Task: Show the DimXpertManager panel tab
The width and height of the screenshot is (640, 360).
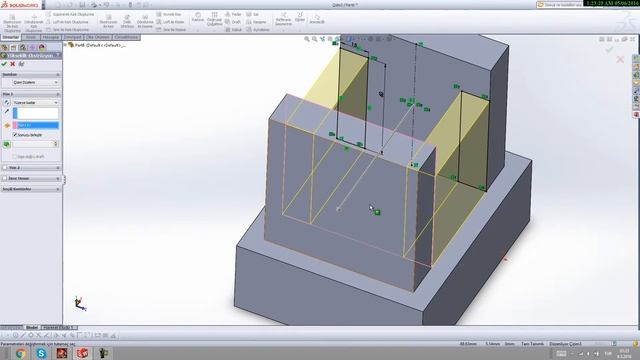Action: tap(32, 47)
